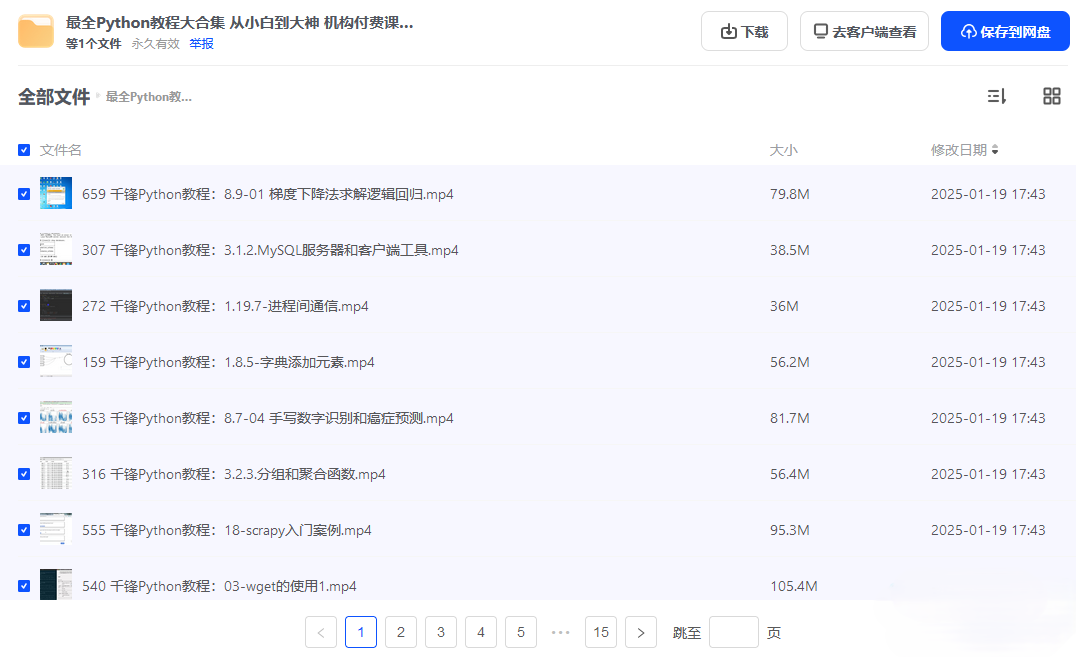
Task: Uncheck the 540 wget的使用1 file checkbox
Action: 24,586
